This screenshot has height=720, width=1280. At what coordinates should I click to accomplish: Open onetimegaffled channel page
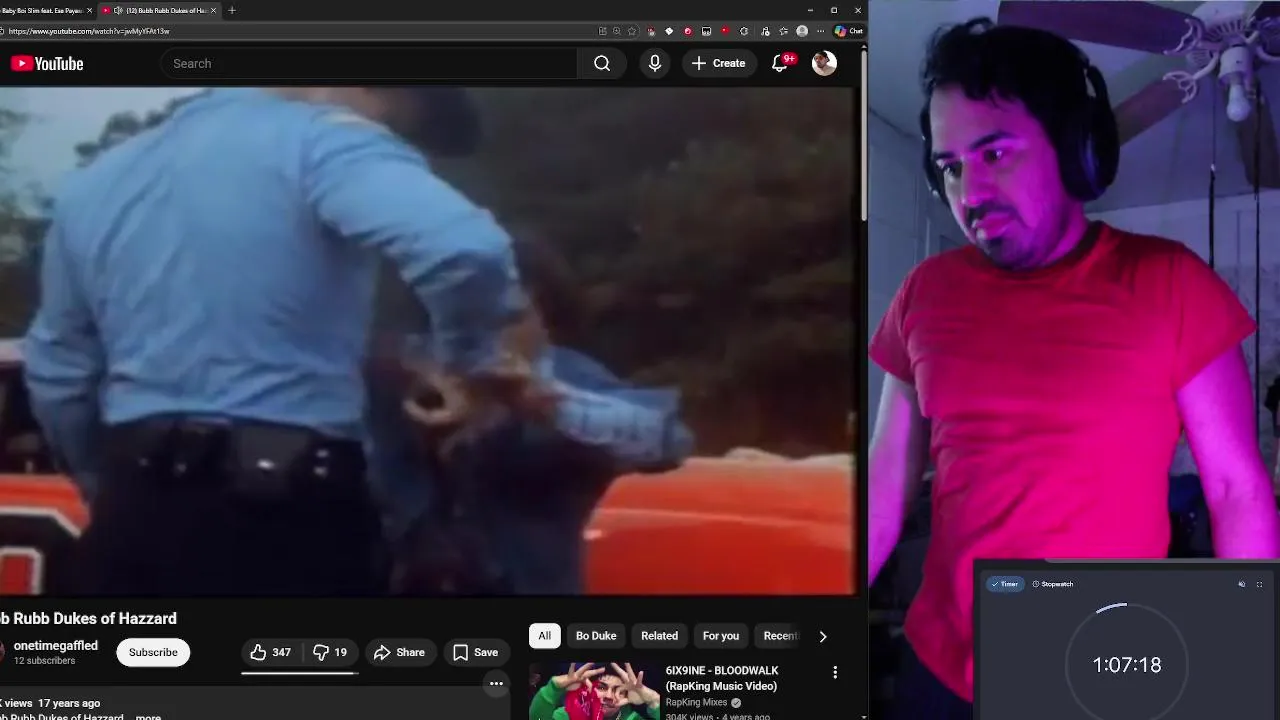point(55,646)
